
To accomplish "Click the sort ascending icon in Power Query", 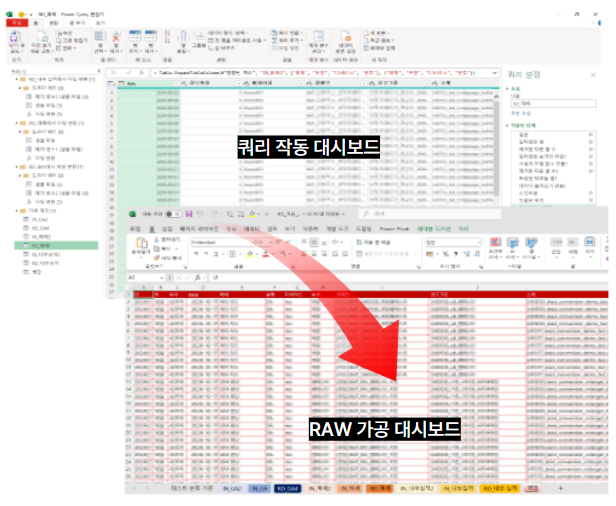I will 167,34.
